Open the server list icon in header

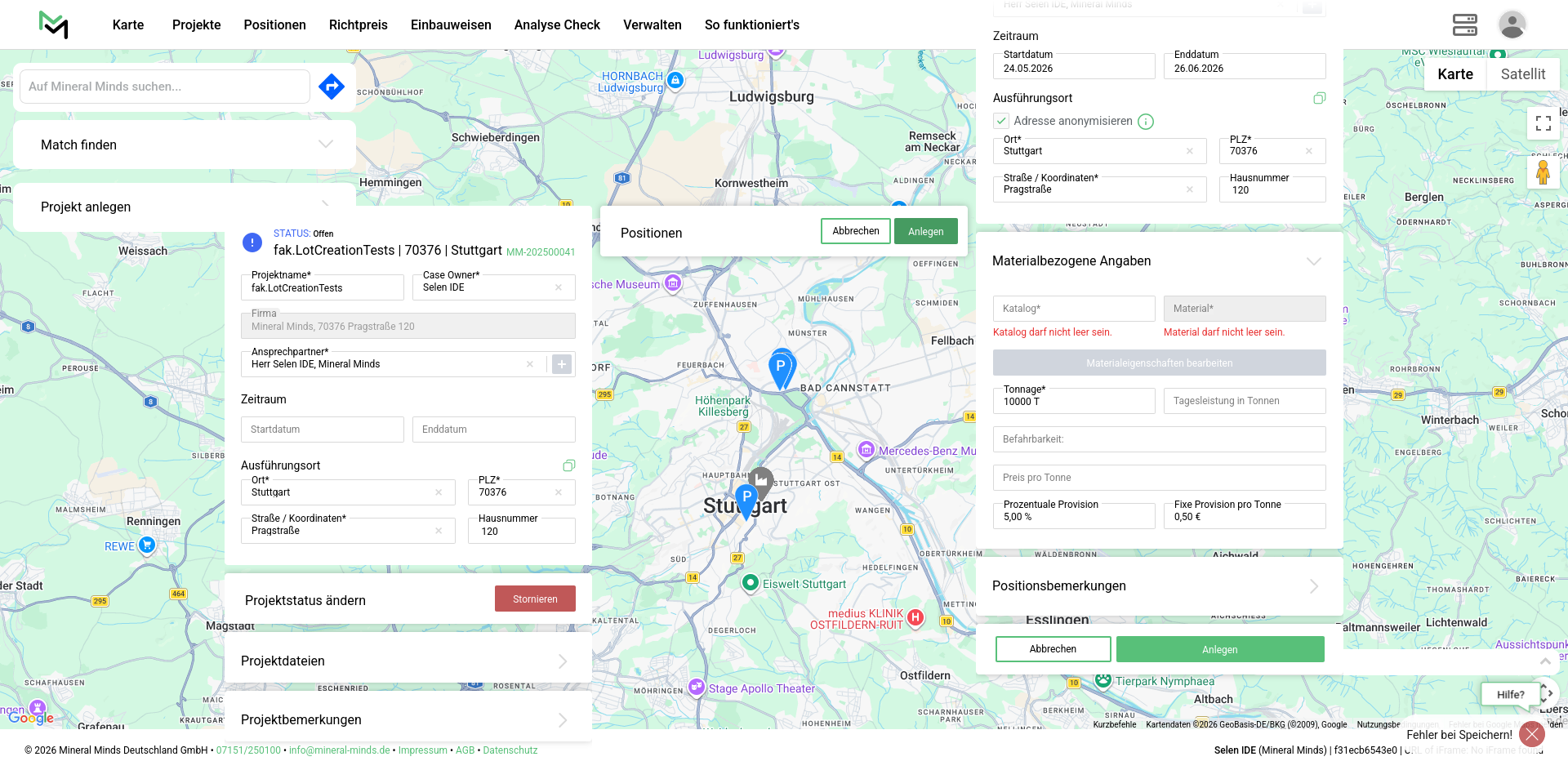1464,25
